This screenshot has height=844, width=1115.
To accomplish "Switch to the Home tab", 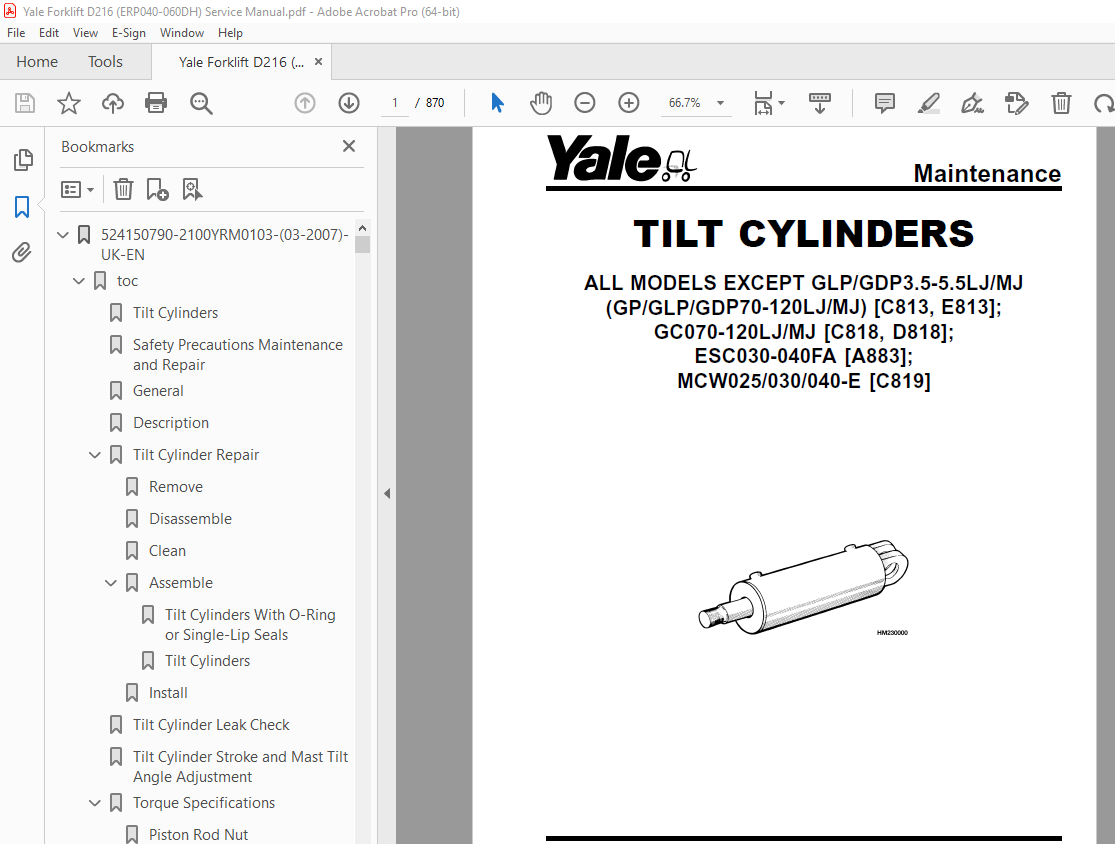I will click(x=37, y=62).
